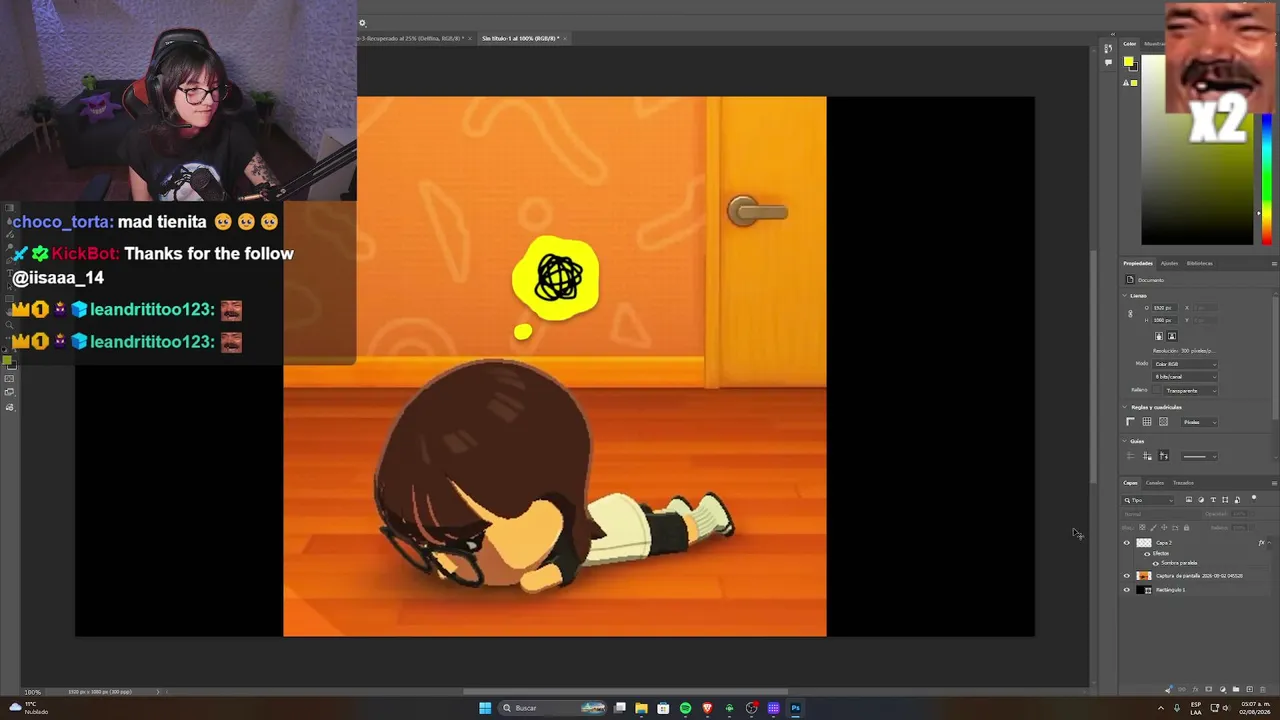Create a new layer group
1280x720 pixels.
(1236, 689)
